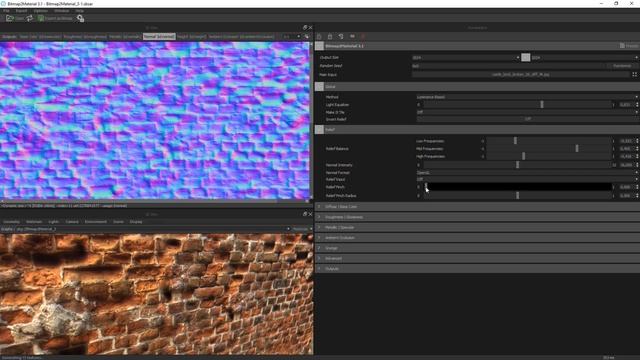This screenshot has height=360, width=640.
Task: Adjust the Relief Pinch Radius slider
Action: [518, 196]
